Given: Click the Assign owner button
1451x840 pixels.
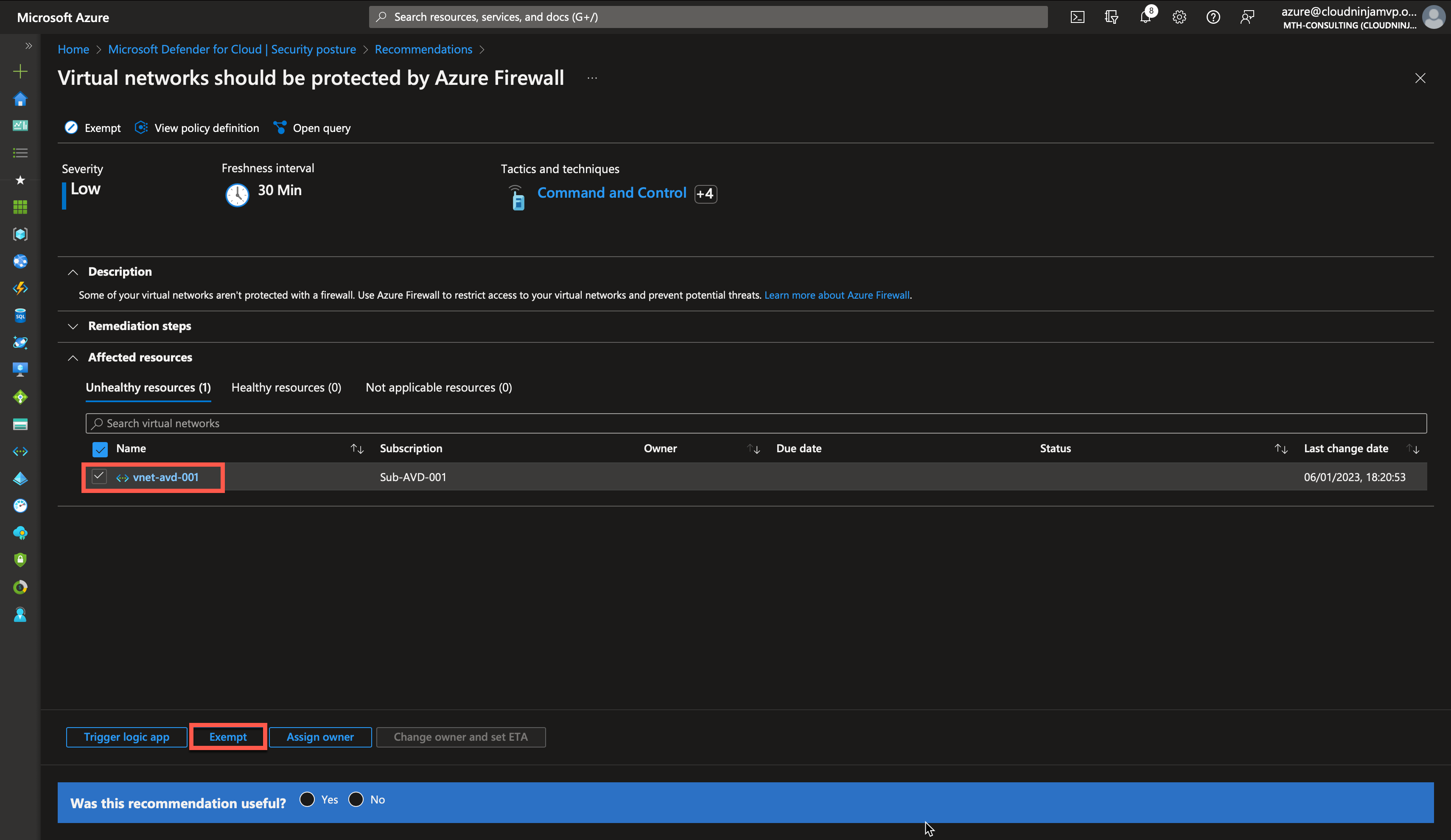Looking at the screenshot, I should point(320,737).
